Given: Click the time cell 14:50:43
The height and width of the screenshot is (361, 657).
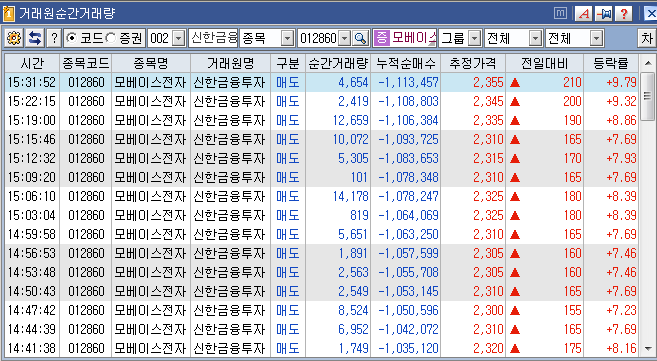Looking at the screenshot, I should point(32,291).
